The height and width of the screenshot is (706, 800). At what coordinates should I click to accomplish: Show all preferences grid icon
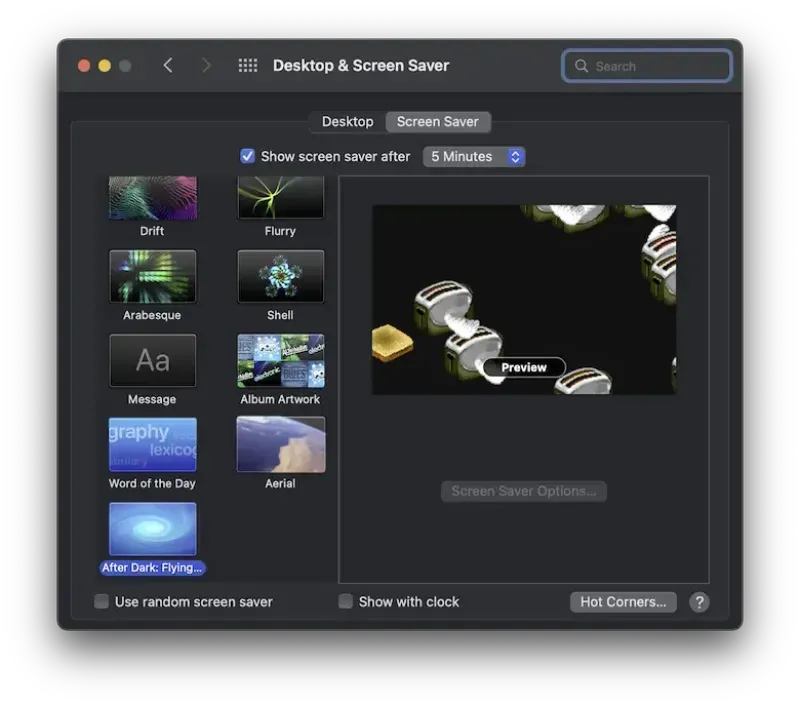click(248, 65)
